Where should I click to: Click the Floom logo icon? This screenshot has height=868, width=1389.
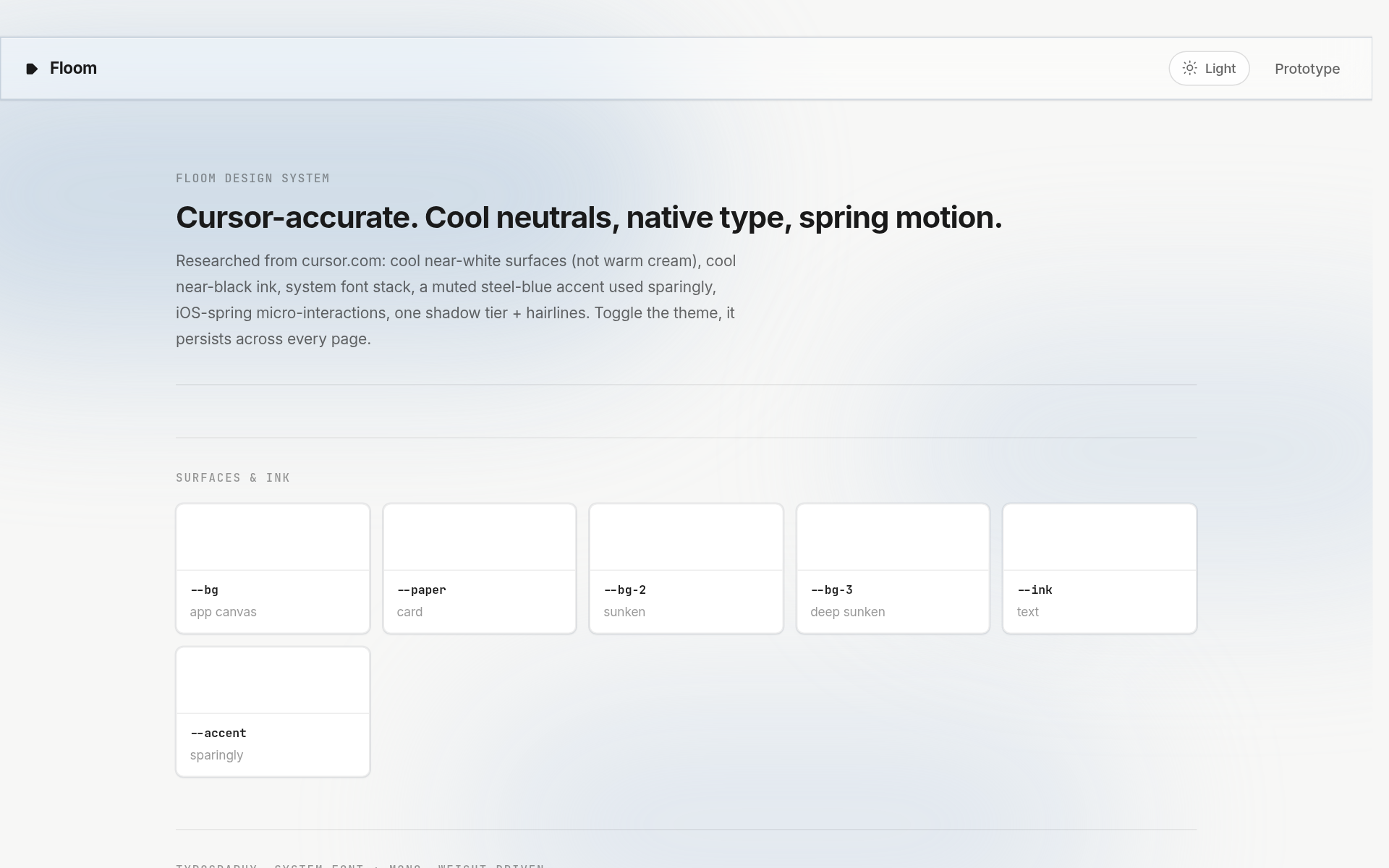pos(32,69)
